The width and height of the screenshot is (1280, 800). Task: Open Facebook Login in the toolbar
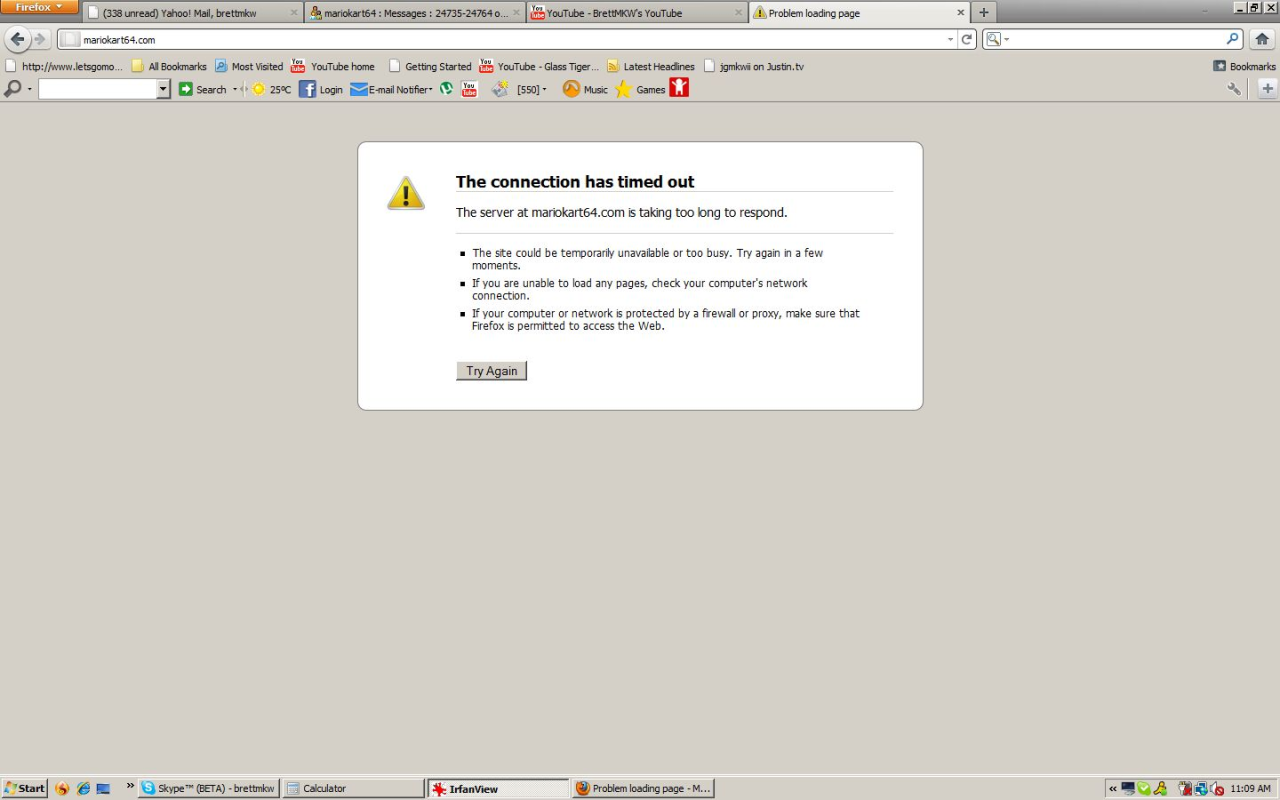[320, 89]
